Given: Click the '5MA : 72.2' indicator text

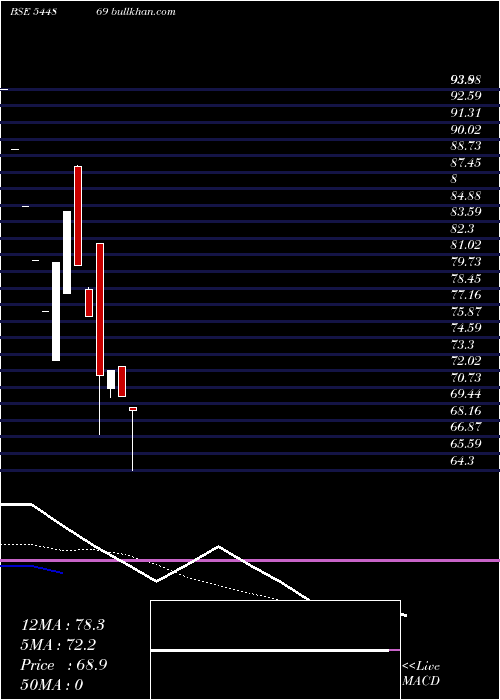Looking at the screenshot, I should pyautogui.click(x=58, y=645).
